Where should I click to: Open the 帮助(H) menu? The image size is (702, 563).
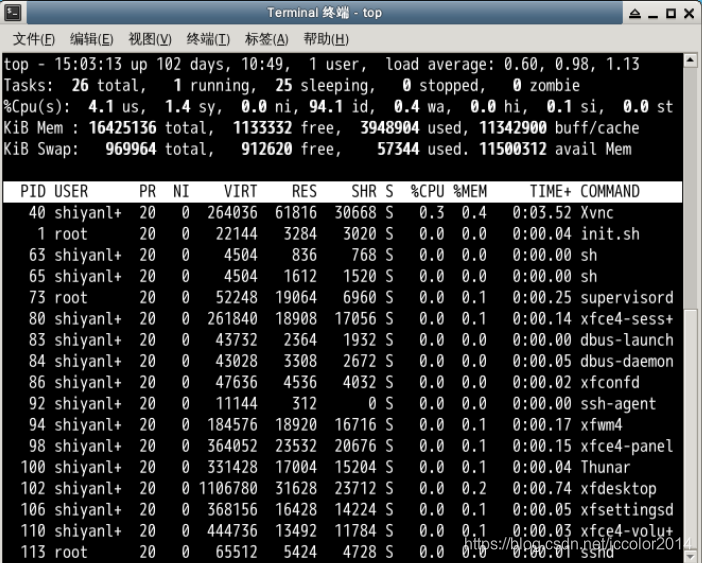pos(326,39)
